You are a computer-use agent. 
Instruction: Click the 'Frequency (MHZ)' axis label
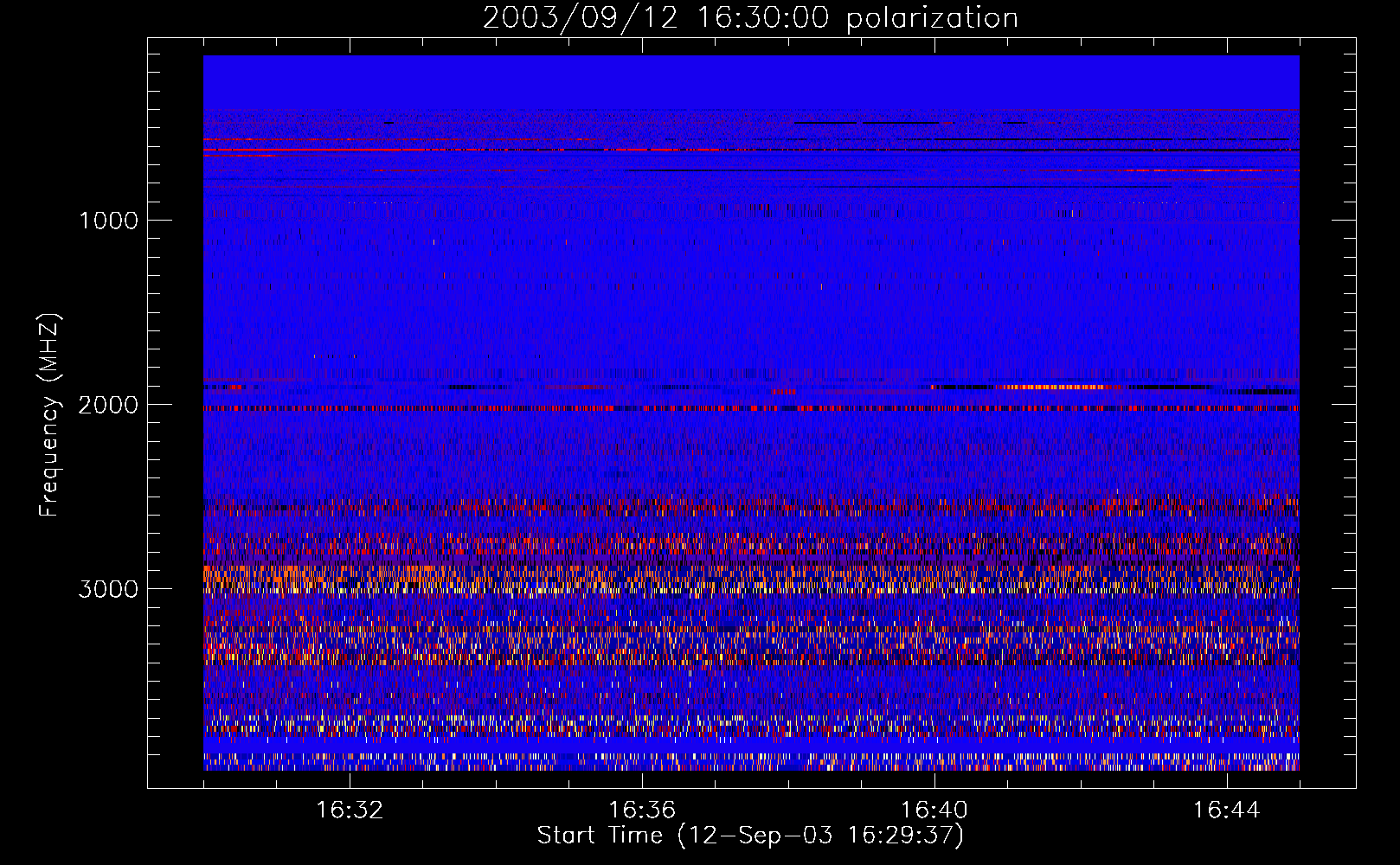(x=49, y=416)
